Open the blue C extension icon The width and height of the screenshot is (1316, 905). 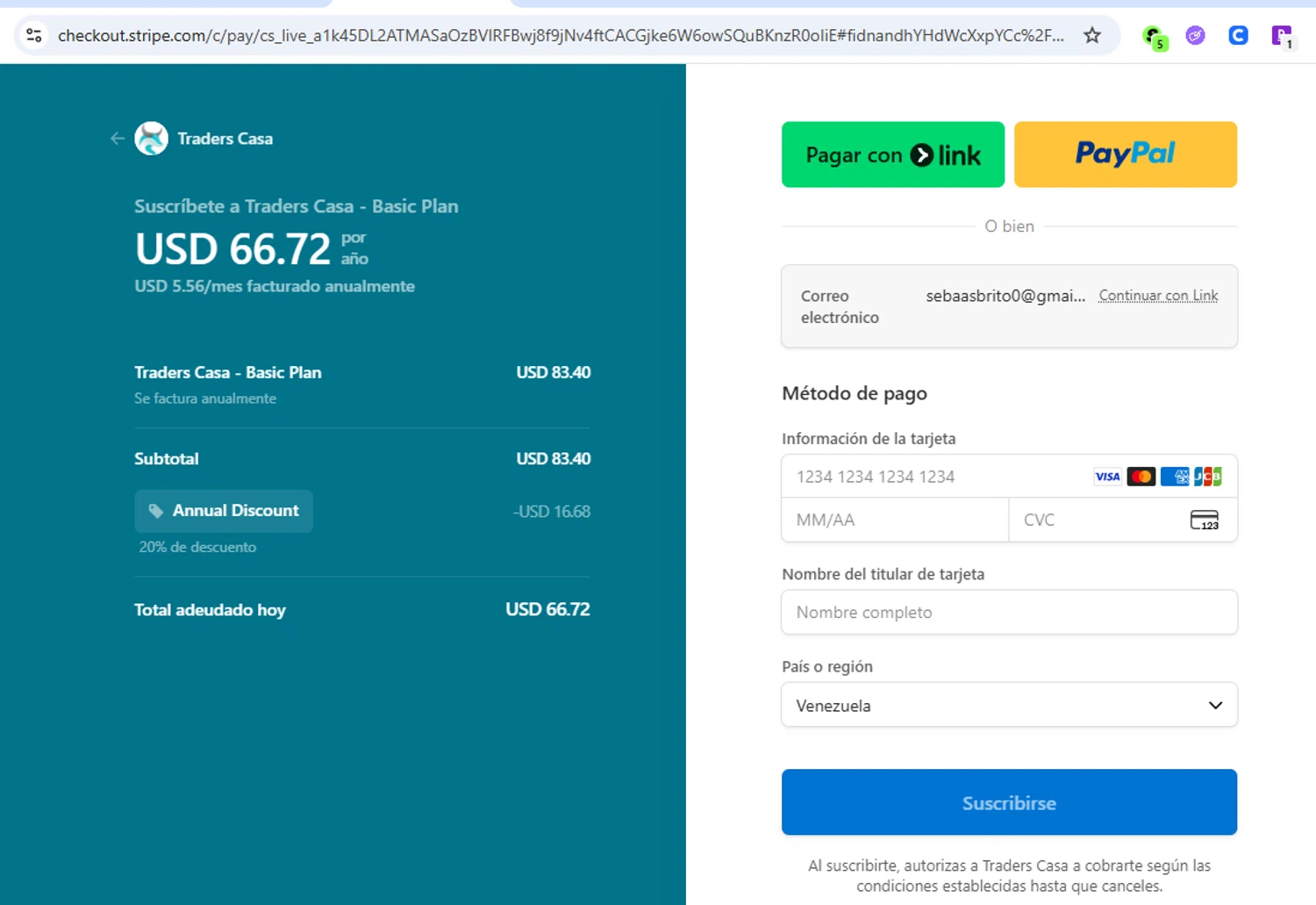pyautogui.click(x=1238, y=35)
